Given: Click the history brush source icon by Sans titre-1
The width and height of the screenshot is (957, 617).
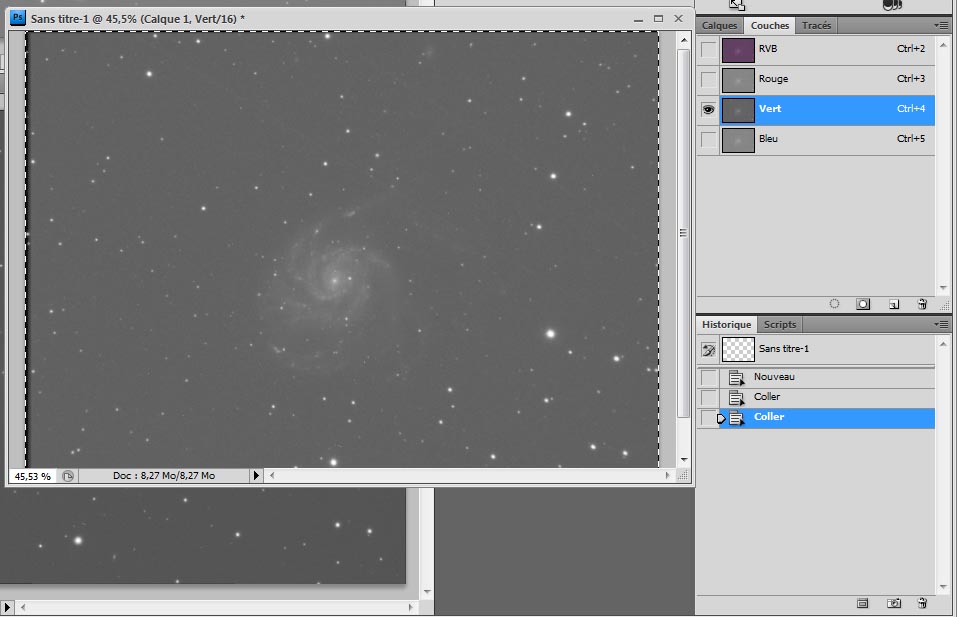Looking at the screenshot, I should click(709, 349).
